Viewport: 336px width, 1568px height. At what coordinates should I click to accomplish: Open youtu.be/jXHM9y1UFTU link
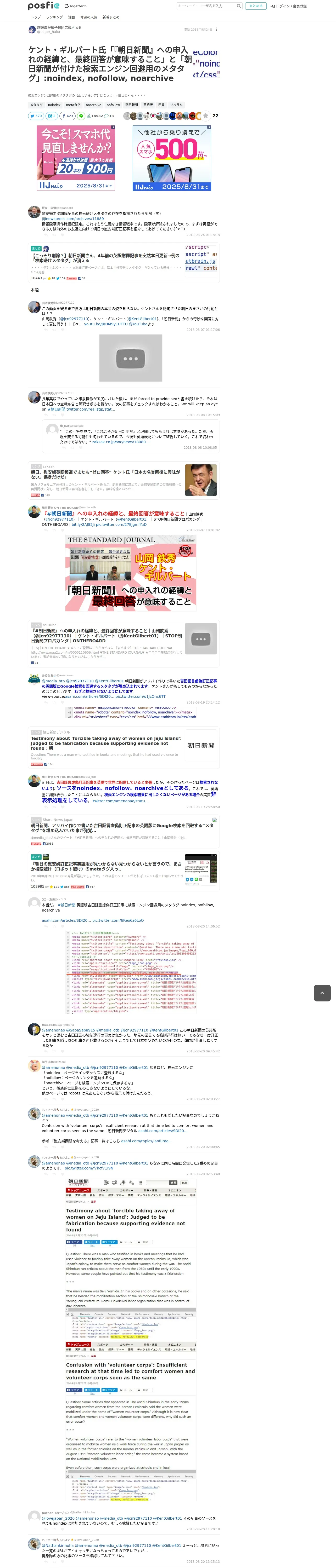106,324
